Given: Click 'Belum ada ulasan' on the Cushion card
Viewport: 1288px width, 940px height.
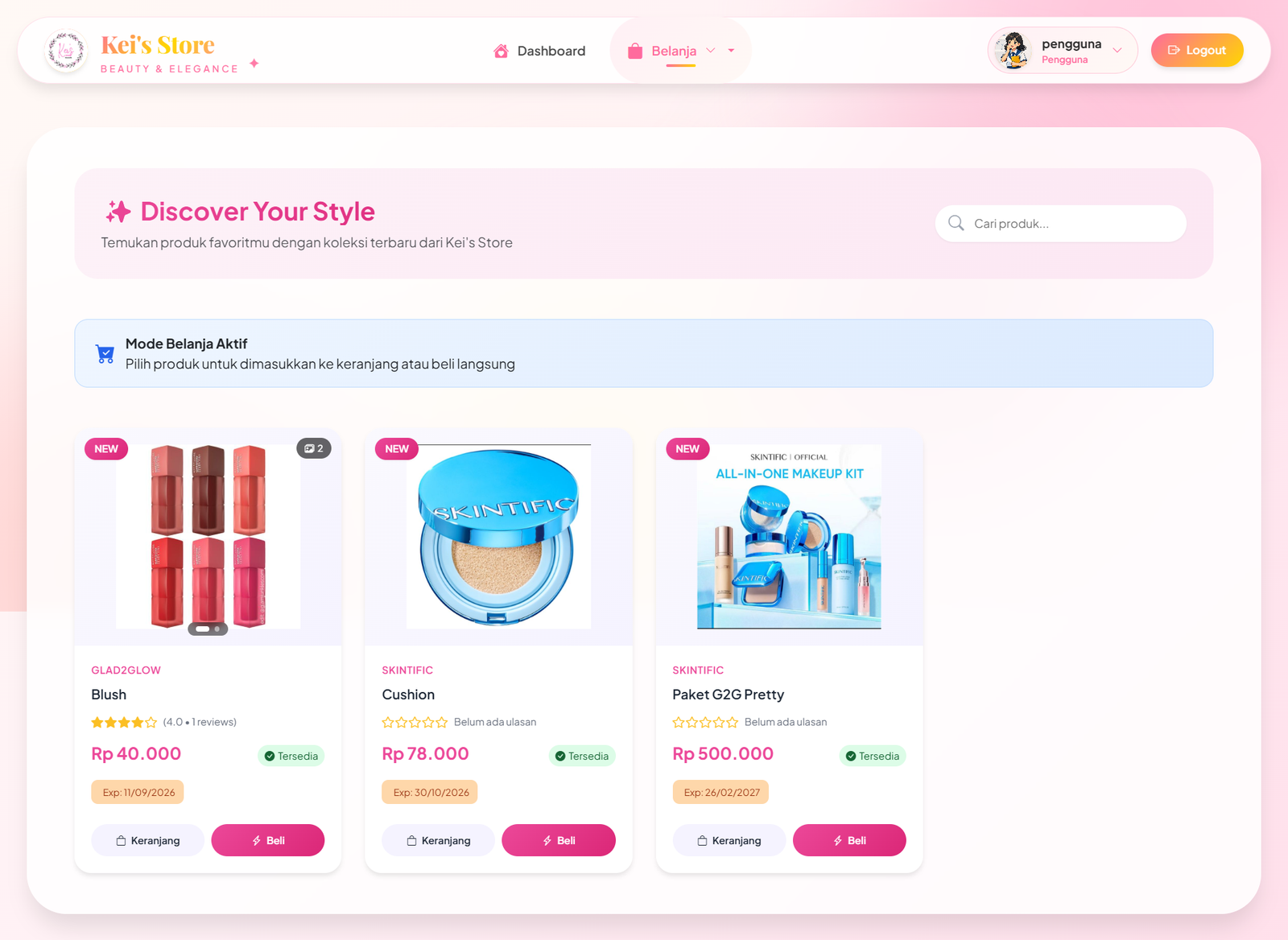Looking at the screenshot, I should pyautogui.click(x=495, y=722).
